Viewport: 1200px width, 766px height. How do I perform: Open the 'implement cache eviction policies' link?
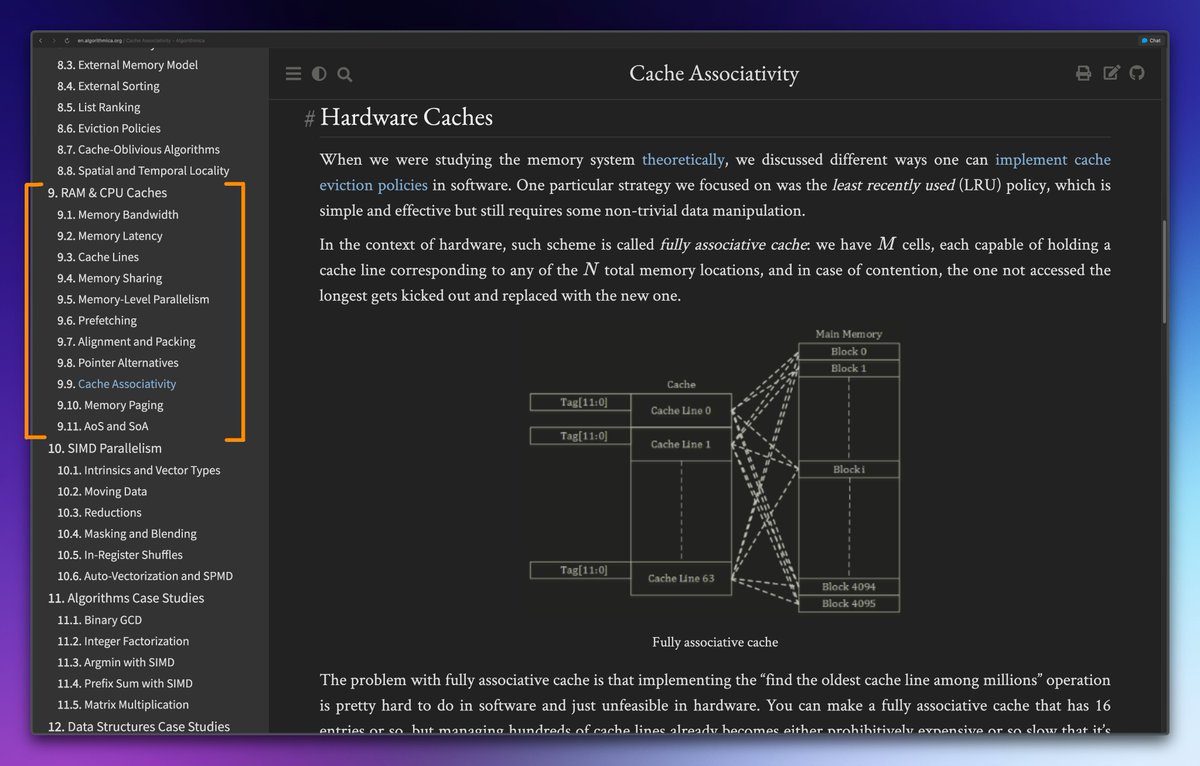pos(715,172)
